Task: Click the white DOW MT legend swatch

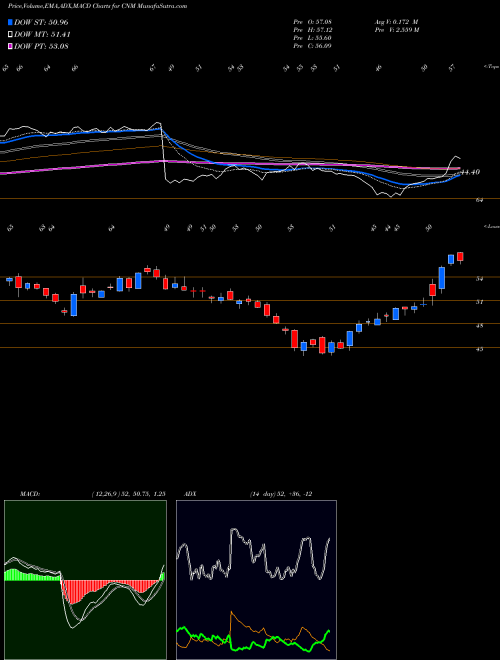Action: [11, 35]
